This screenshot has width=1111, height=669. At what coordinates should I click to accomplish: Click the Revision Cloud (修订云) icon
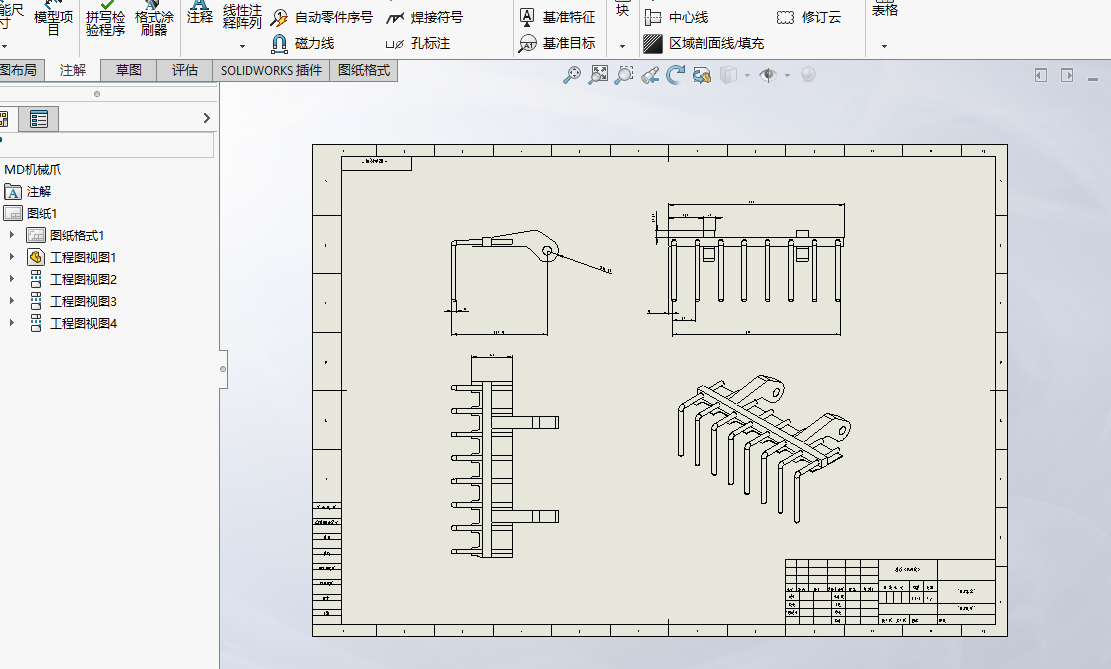point(785,18)
